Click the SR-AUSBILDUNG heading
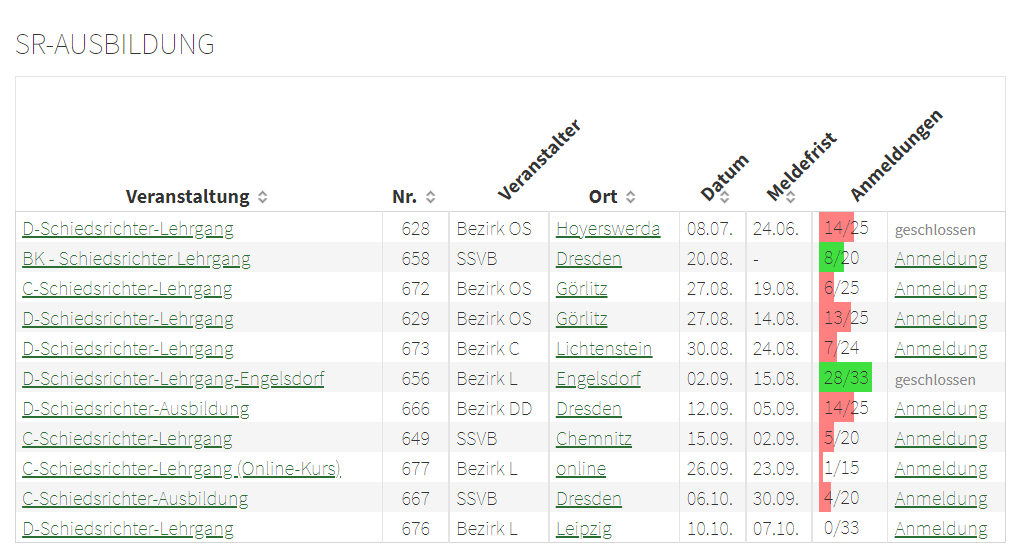 pos(115,45)
